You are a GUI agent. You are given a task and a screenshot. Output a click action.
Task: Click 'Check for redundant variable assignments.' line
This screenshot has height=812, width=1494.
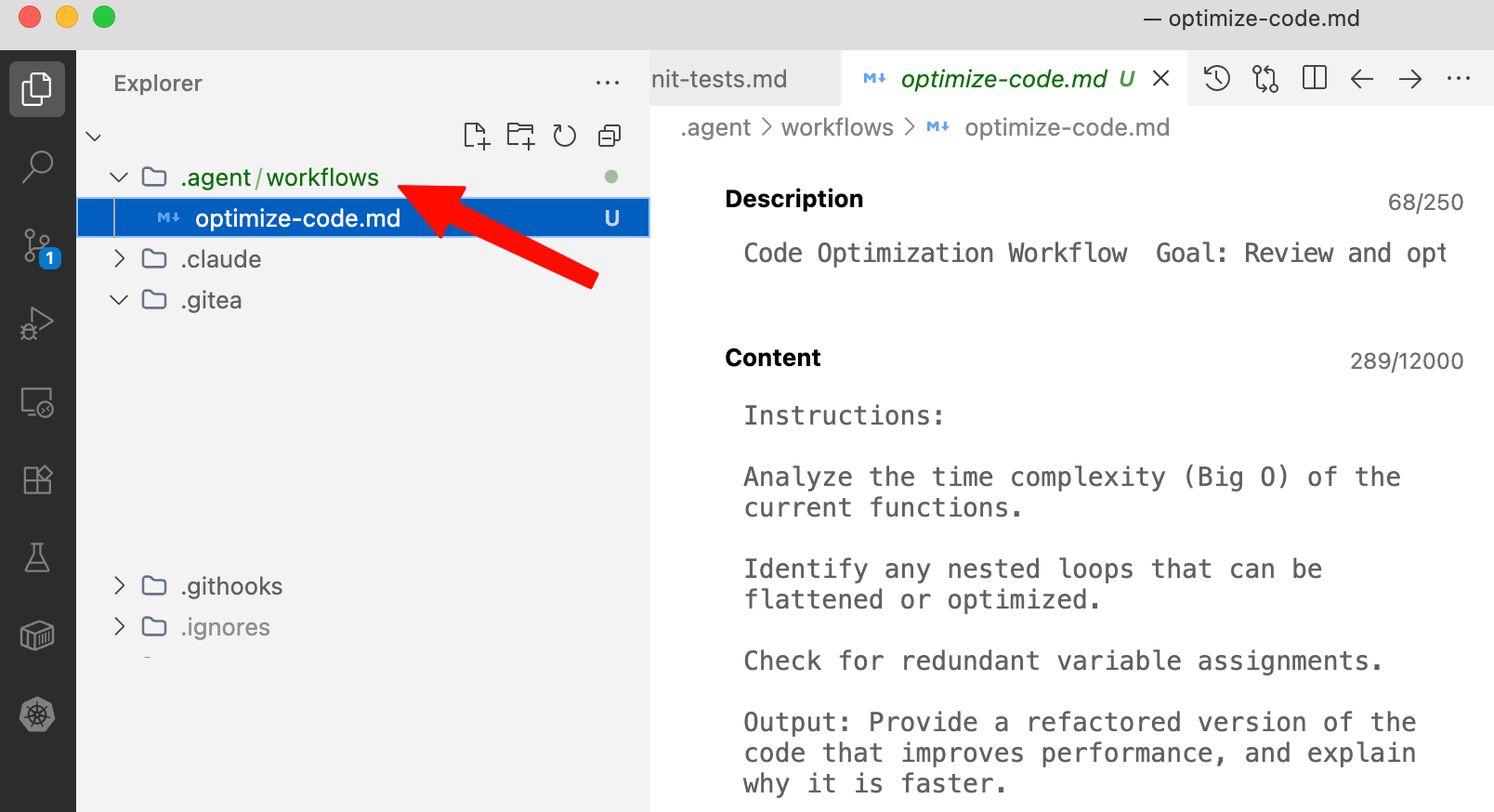pyautogui.click(x=1063, y=661)
